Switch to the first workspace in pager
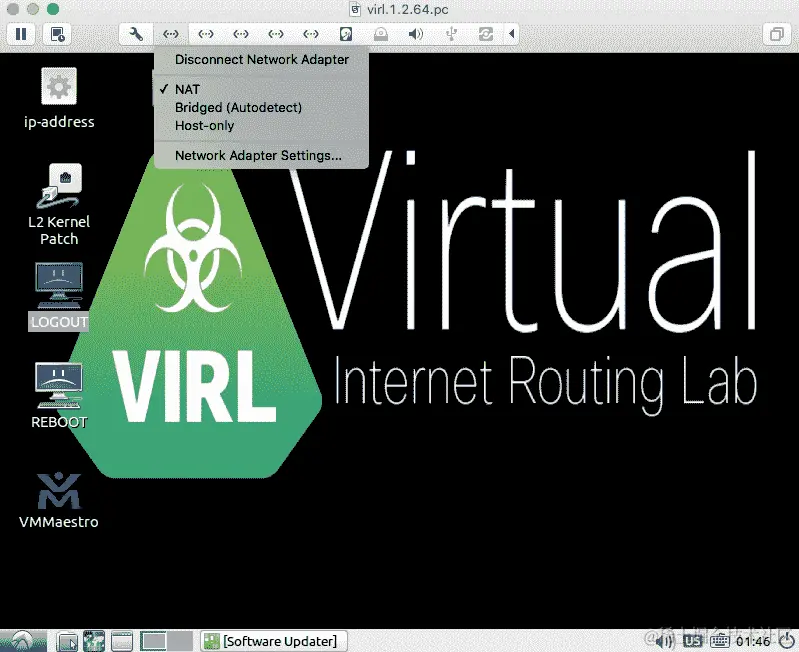 click(x=153, y=641)
